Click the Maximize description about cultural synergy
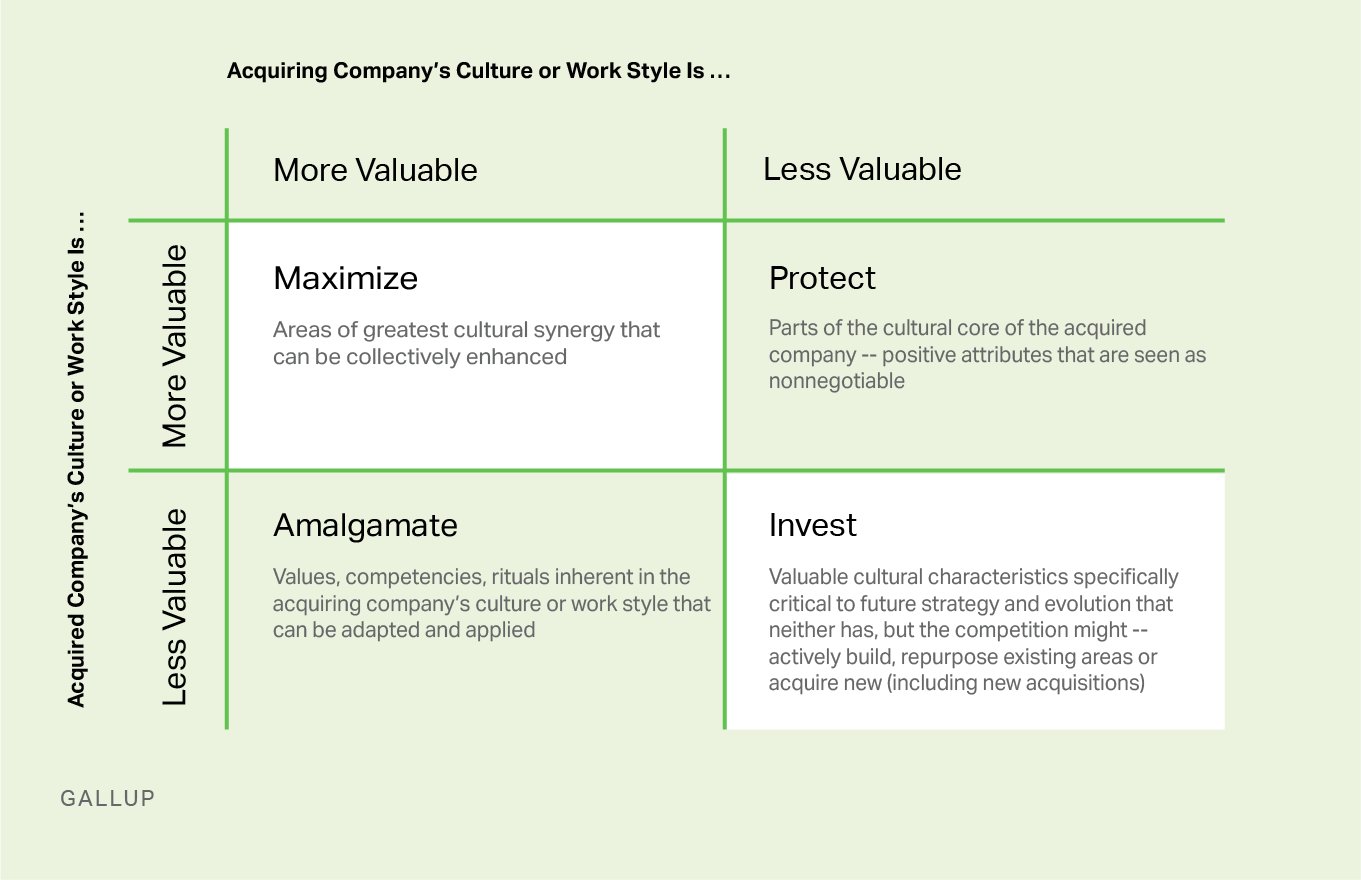1361x880 pixels. [467, 343]
